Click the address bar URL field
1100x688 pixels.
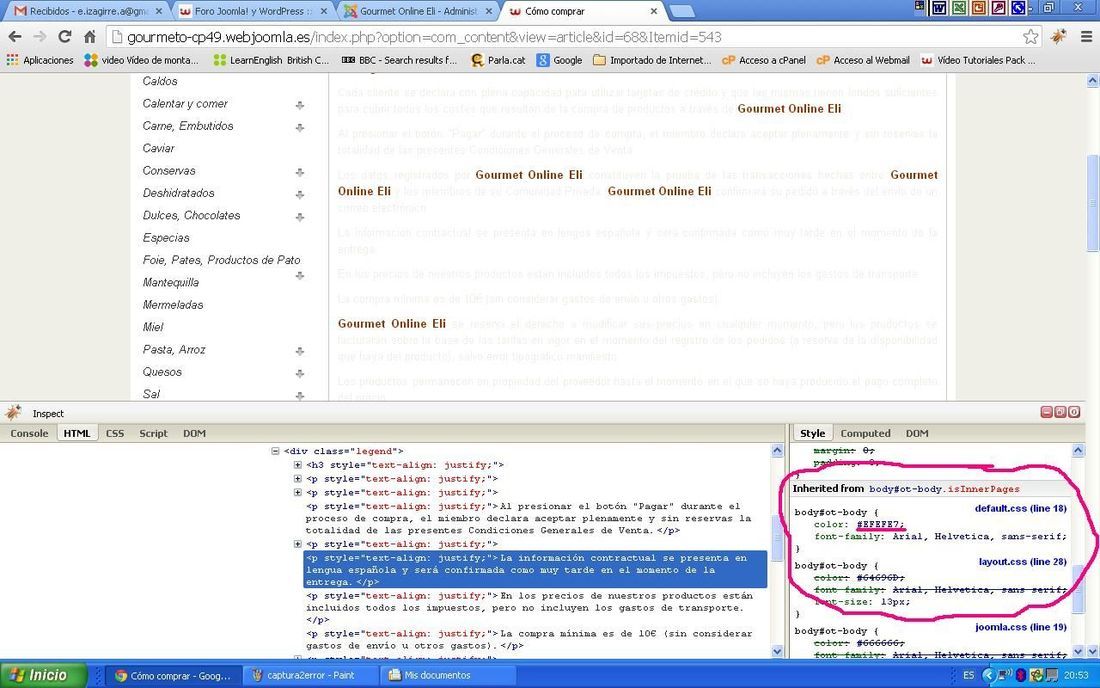click(x=561, y=37)
